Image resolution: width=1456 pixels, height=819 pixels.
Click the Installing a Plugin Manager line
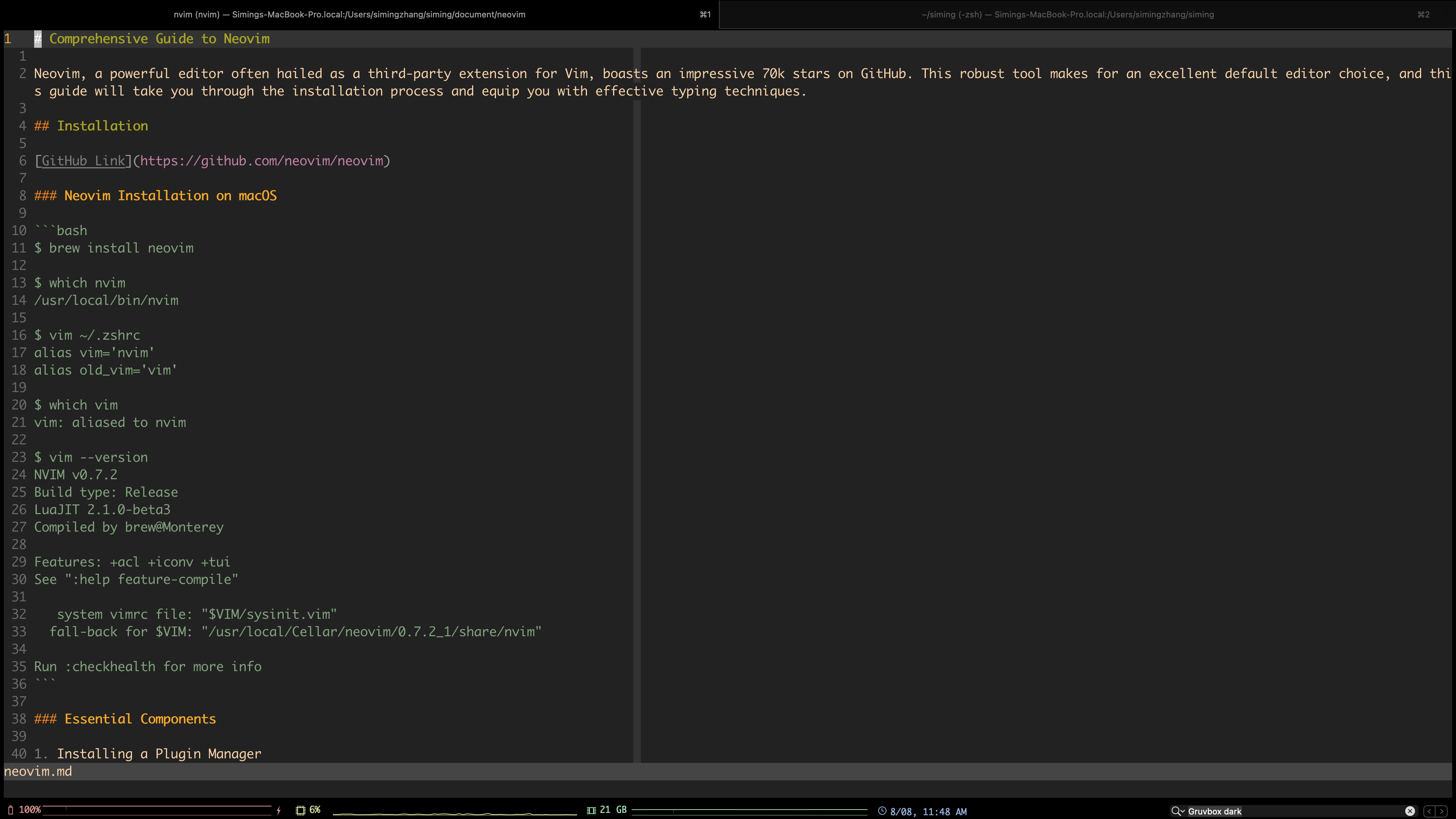tap(147, 754)
